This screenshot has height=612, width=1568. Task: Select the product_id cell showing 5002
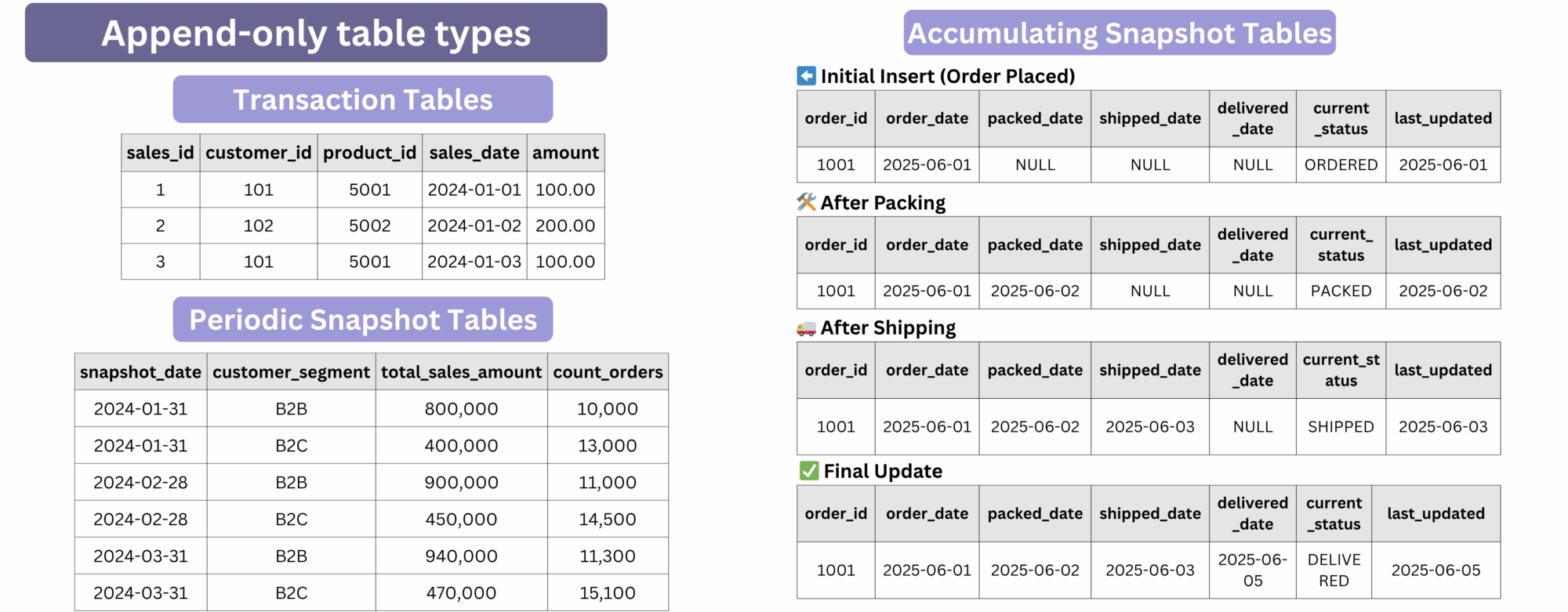pyautogui.click(x=369, y=226)
